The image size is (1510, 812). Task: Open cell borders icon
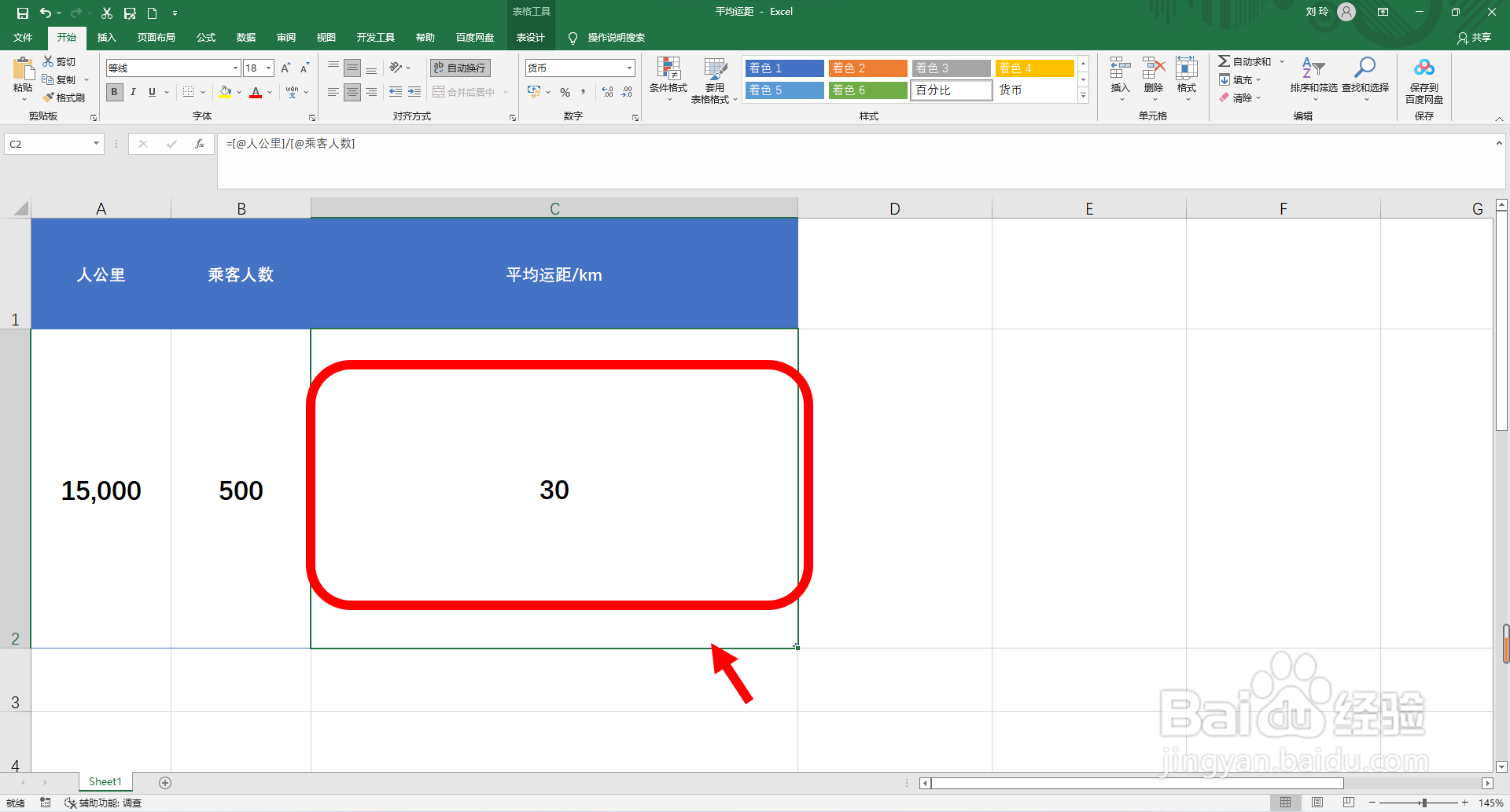(189, 92)
